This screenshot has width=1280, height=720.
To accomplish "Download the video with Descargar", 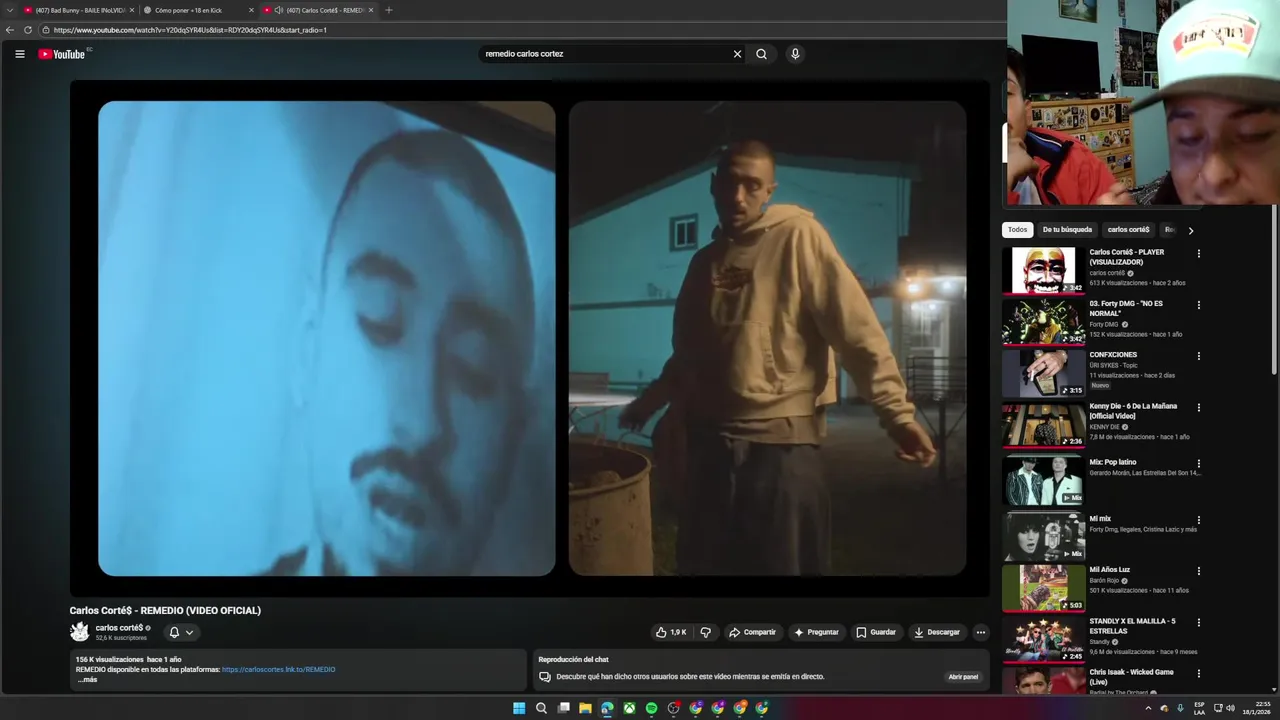I will coord(937,632).
